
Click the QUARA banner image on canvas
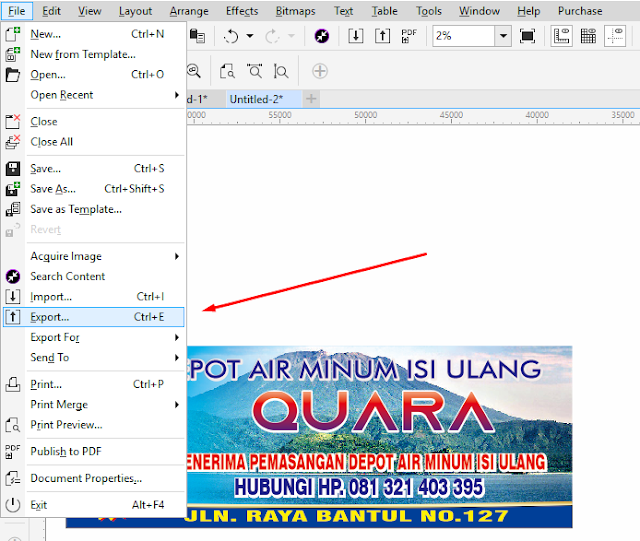[x=380, y=436]
